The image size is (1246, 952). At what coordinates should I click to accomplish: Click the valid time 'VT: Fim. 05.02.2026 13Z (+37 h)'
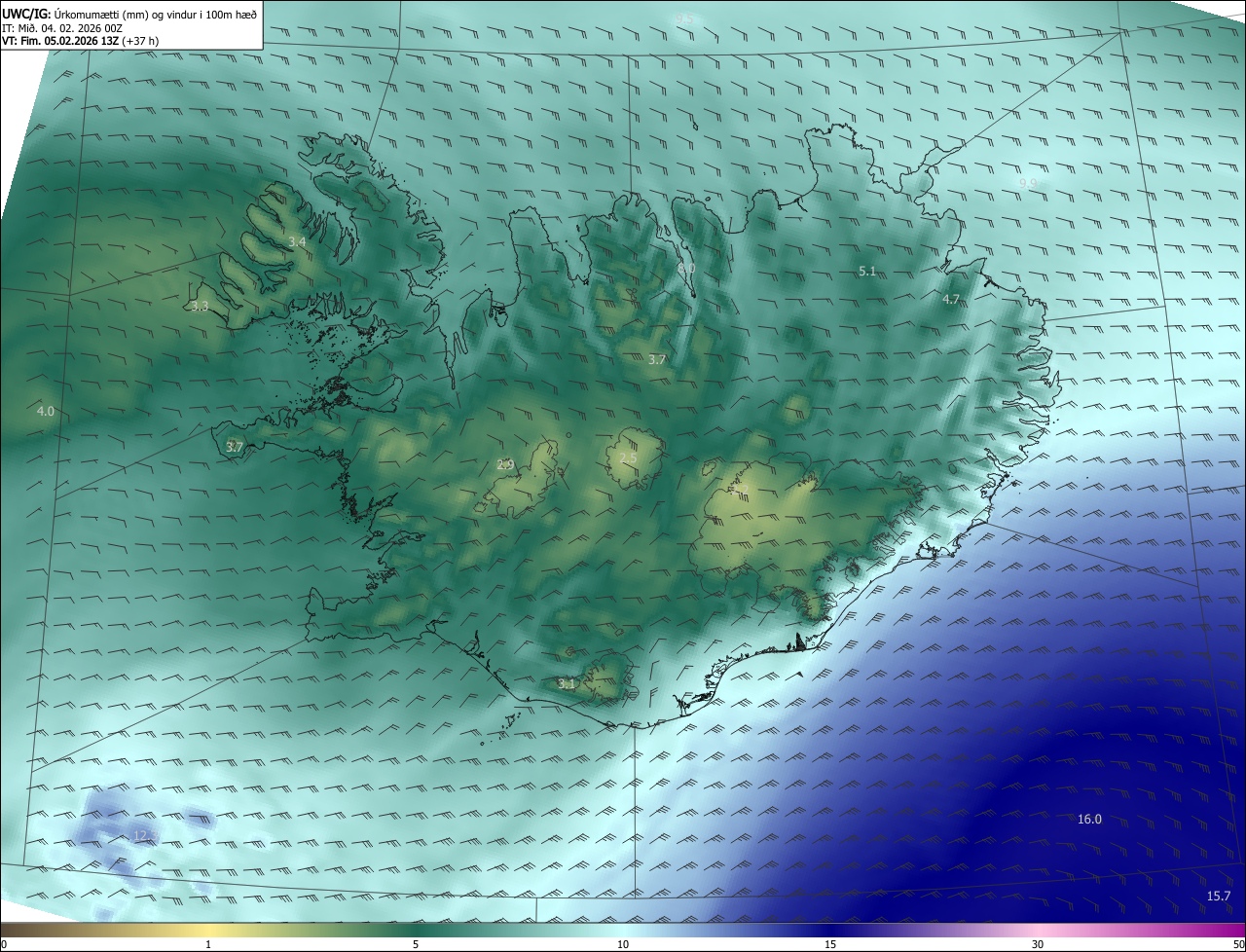coord(81,41)
